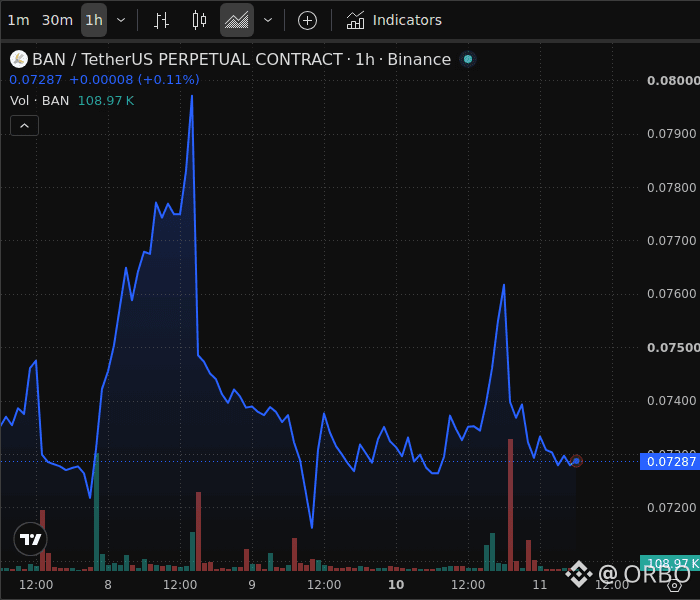
Task: Click the 0.07400 price scale label
Action: click(x=671, y=400)
